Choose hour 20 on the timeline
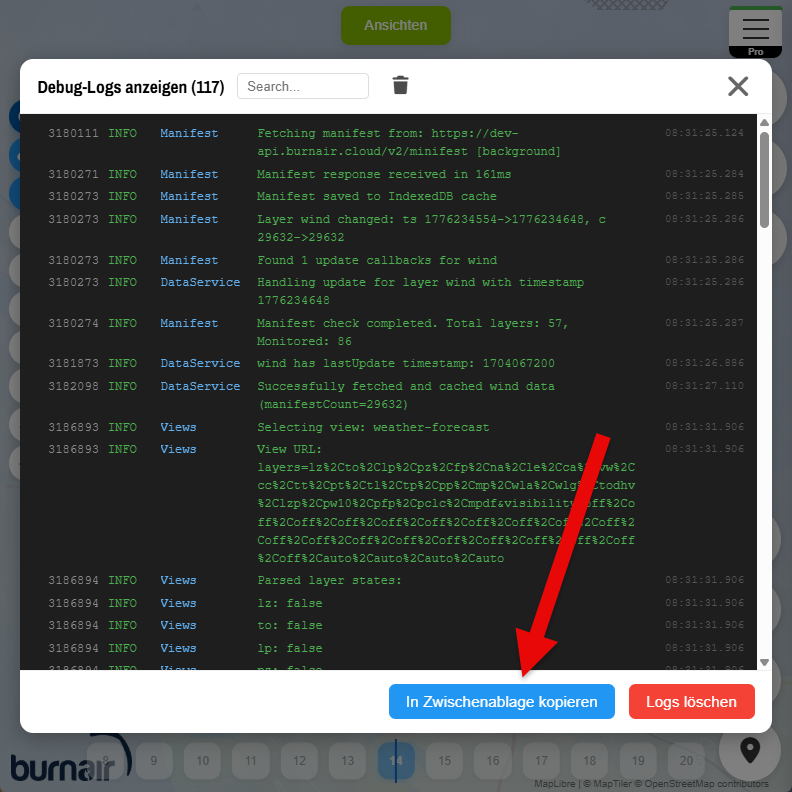792x792 pixels. point(686,761)
